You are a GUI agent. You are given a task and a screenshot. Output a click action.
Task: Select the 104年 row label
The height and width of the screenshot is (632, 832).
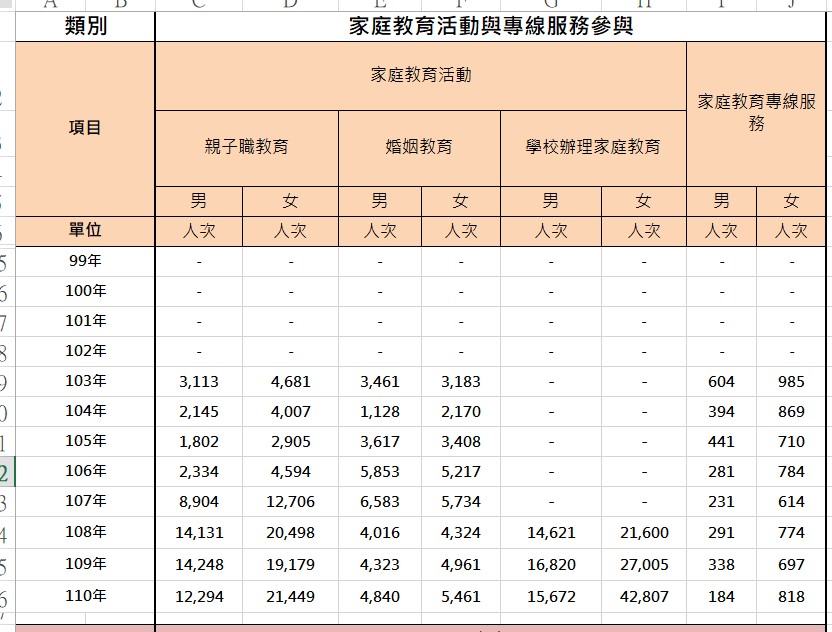point(85,411)
